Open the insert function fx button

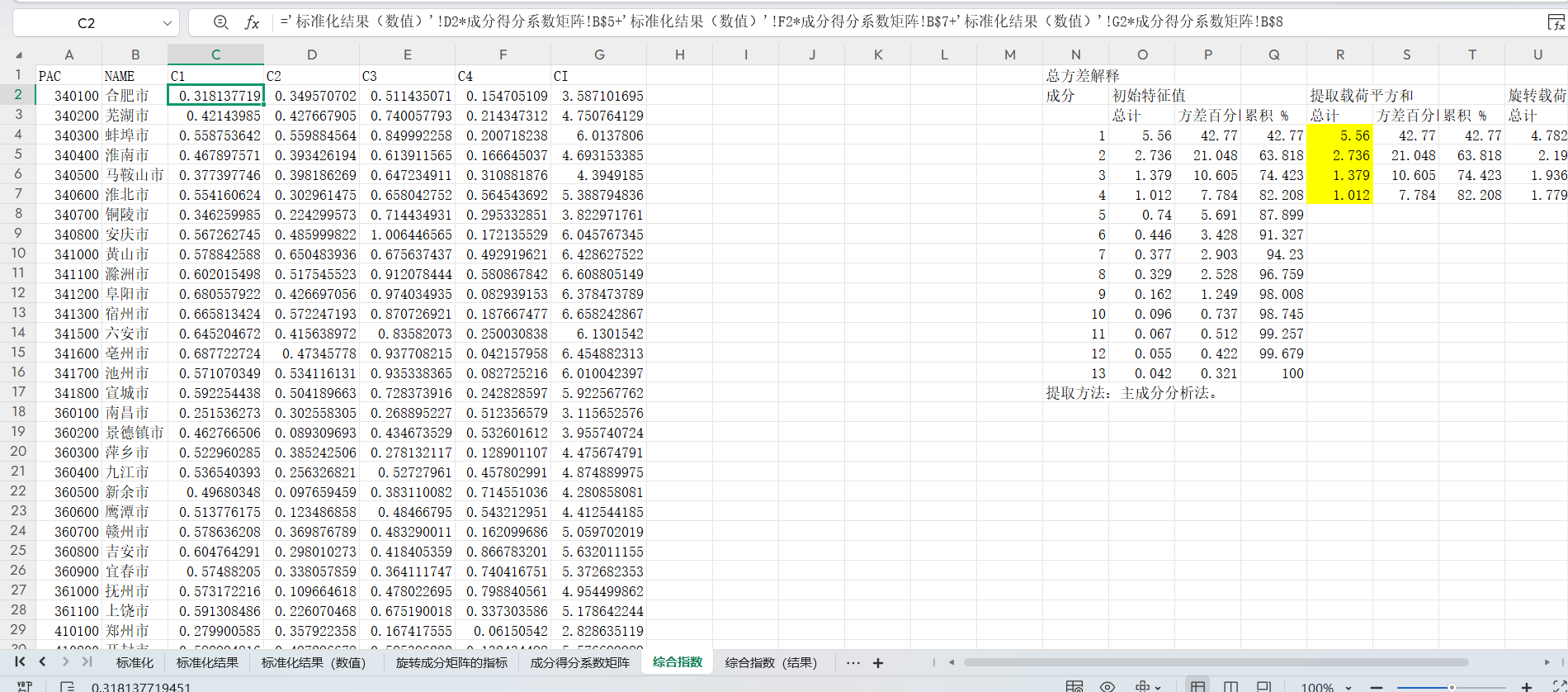(252, 22)
